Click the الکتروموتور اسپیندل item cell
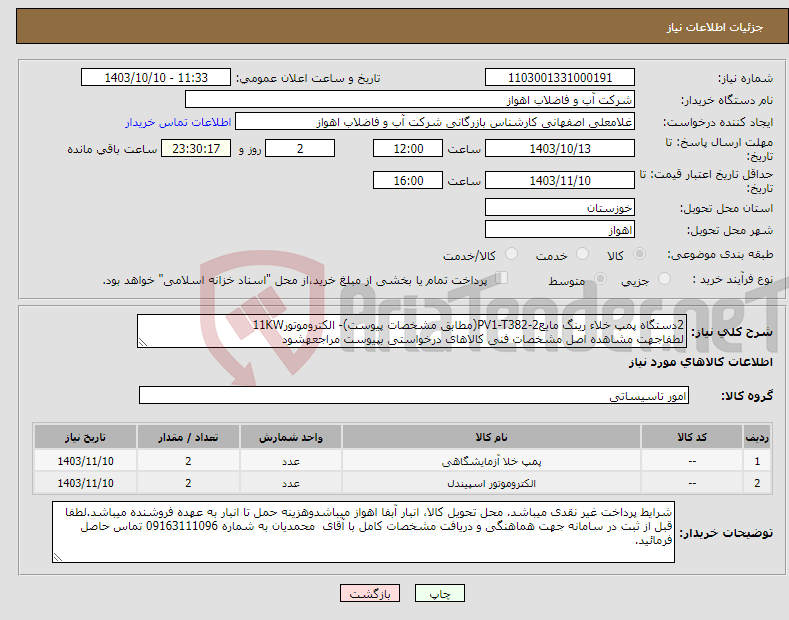The height and width of the screenshot is (620, 789). point(491,483)
